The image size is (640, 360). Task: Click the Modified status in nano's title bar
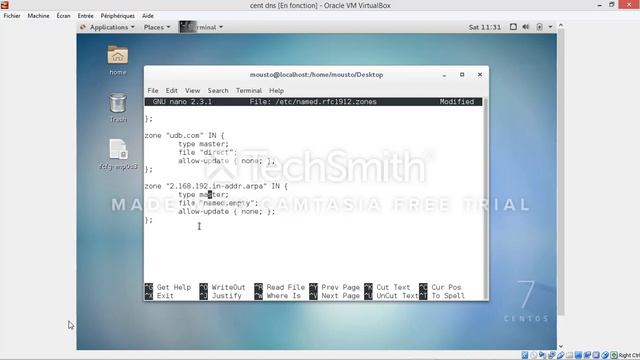457,102
